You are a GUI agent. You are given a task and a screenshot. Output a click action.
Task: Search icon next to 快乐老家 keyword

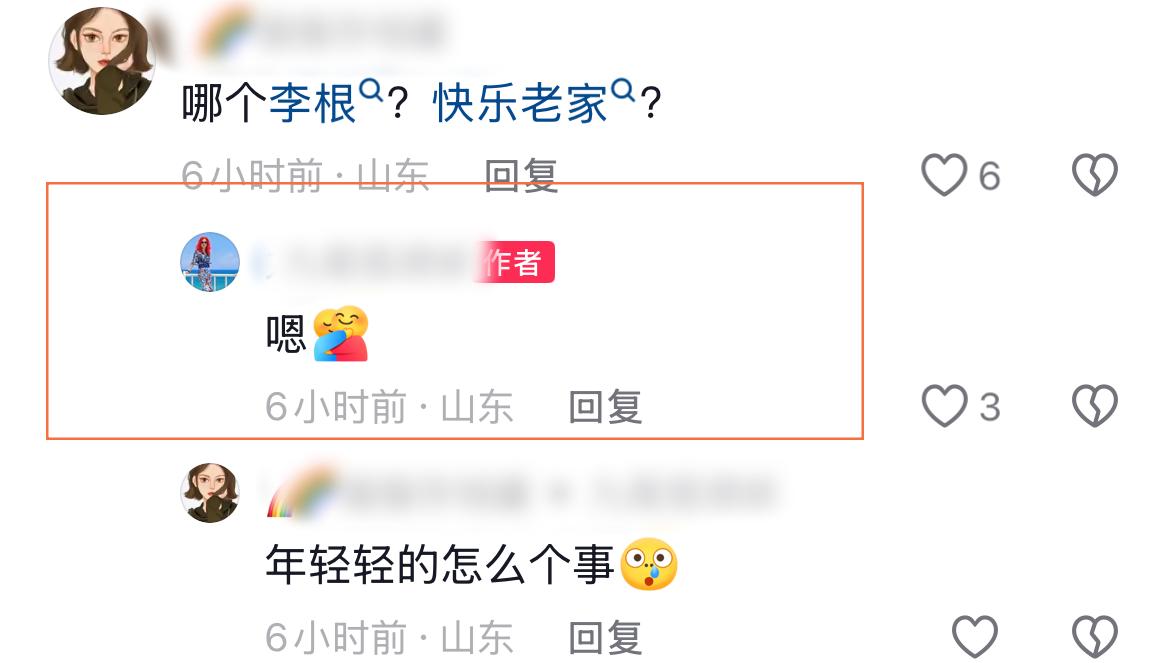pos(623,90)
